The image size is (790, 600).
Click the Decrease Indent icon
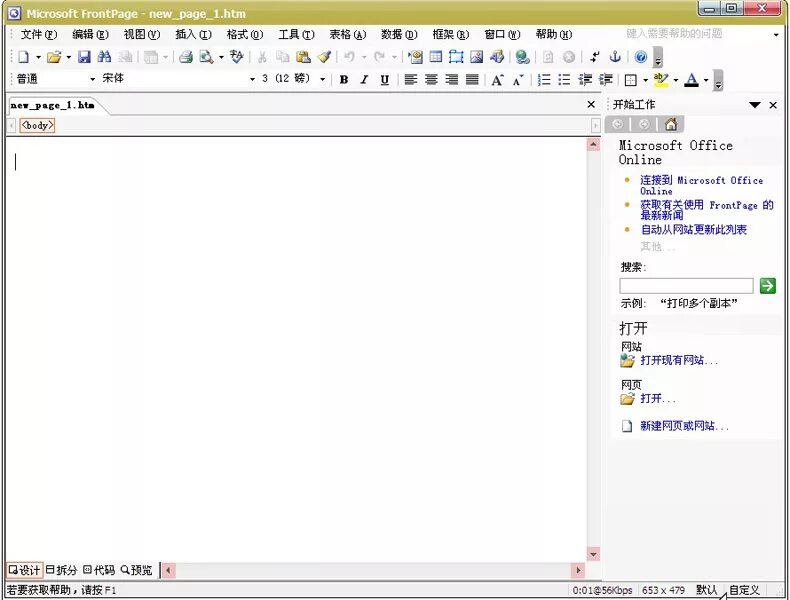point(585,80)
